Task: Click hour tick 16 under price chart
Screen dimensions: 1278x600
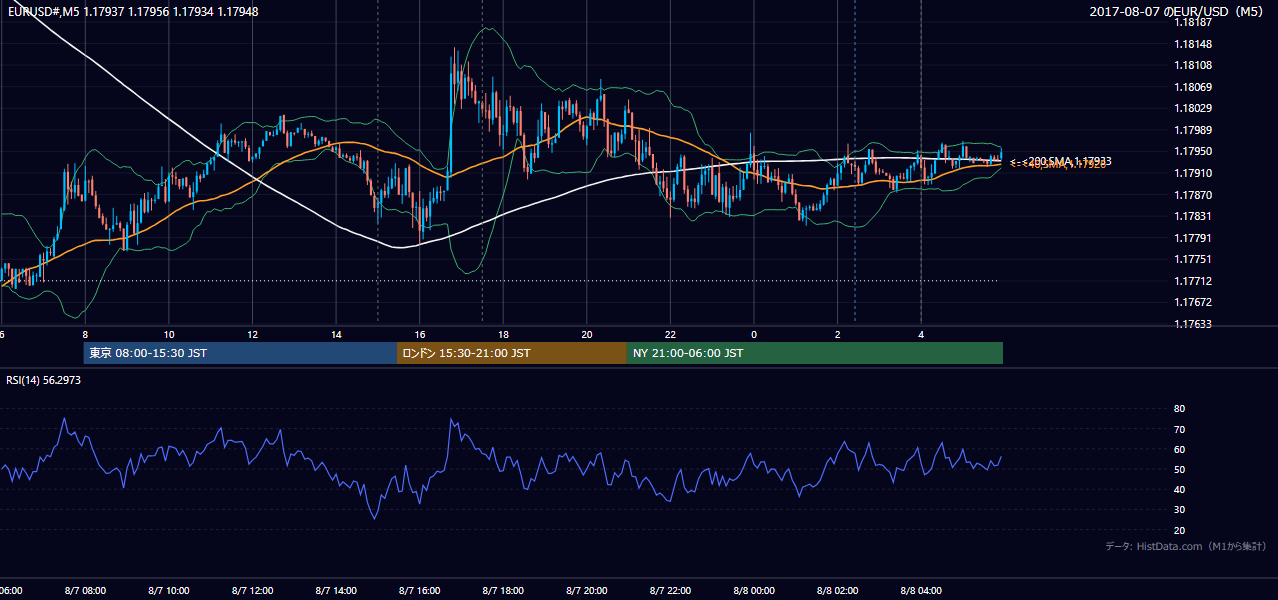Action: point(420,334)
